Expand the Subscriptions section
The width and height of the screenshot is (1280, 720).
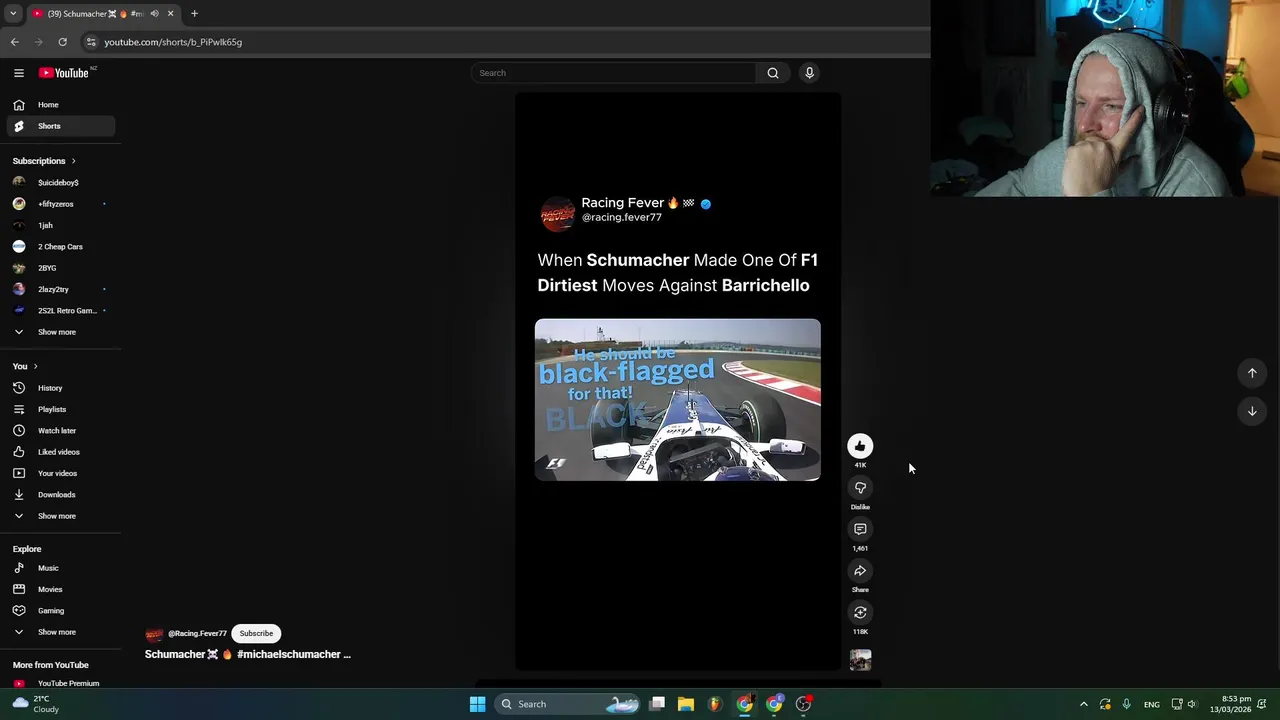point(44,161)
